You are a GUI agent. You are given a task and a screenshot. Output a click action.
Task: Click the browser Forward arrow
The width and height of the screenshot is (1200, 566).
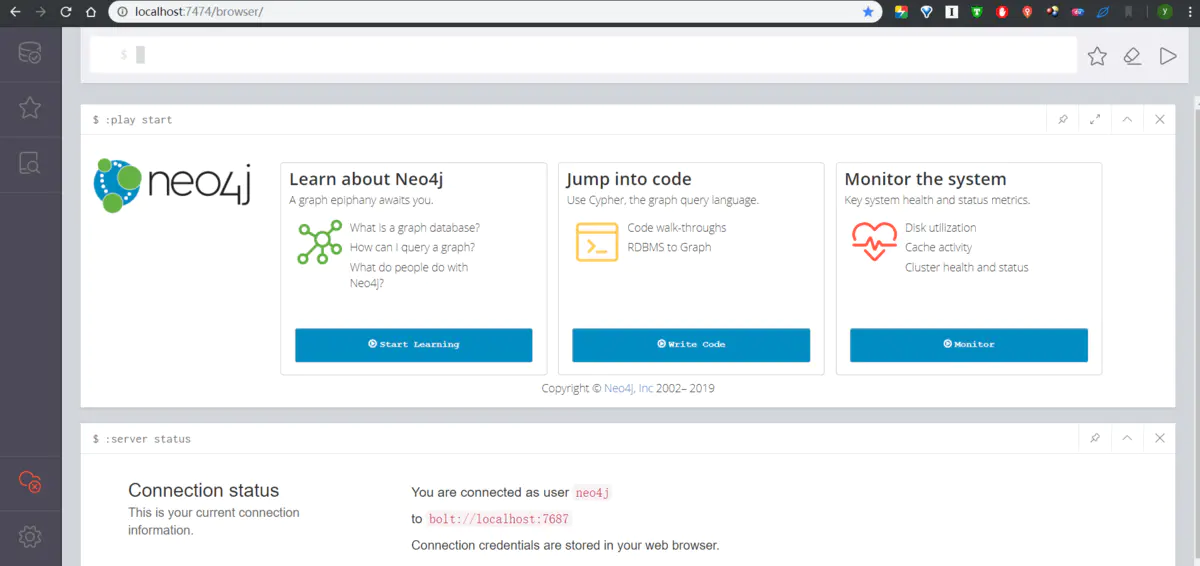point(40,12)
